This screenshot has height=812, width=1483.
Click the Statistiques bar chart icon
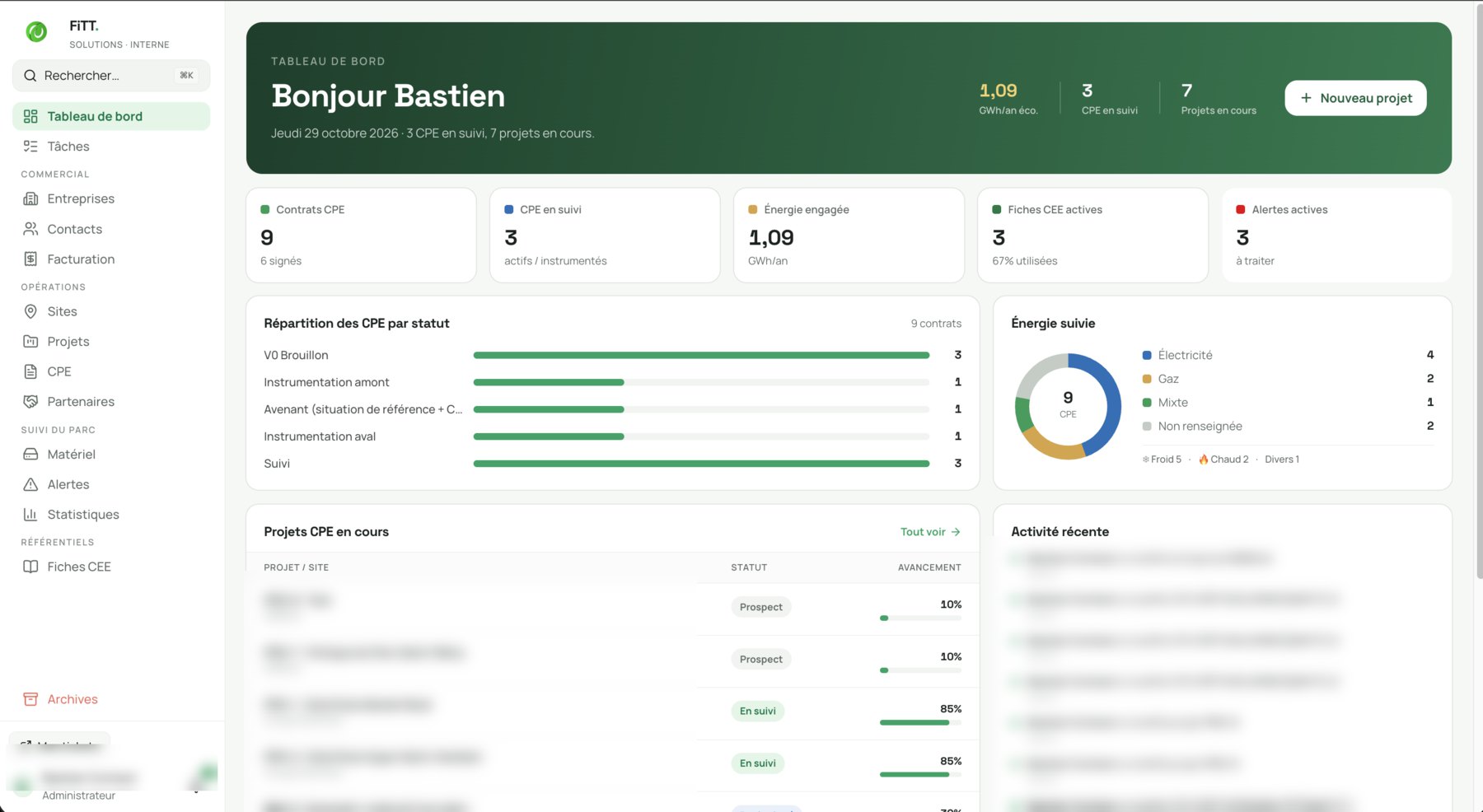30,515
